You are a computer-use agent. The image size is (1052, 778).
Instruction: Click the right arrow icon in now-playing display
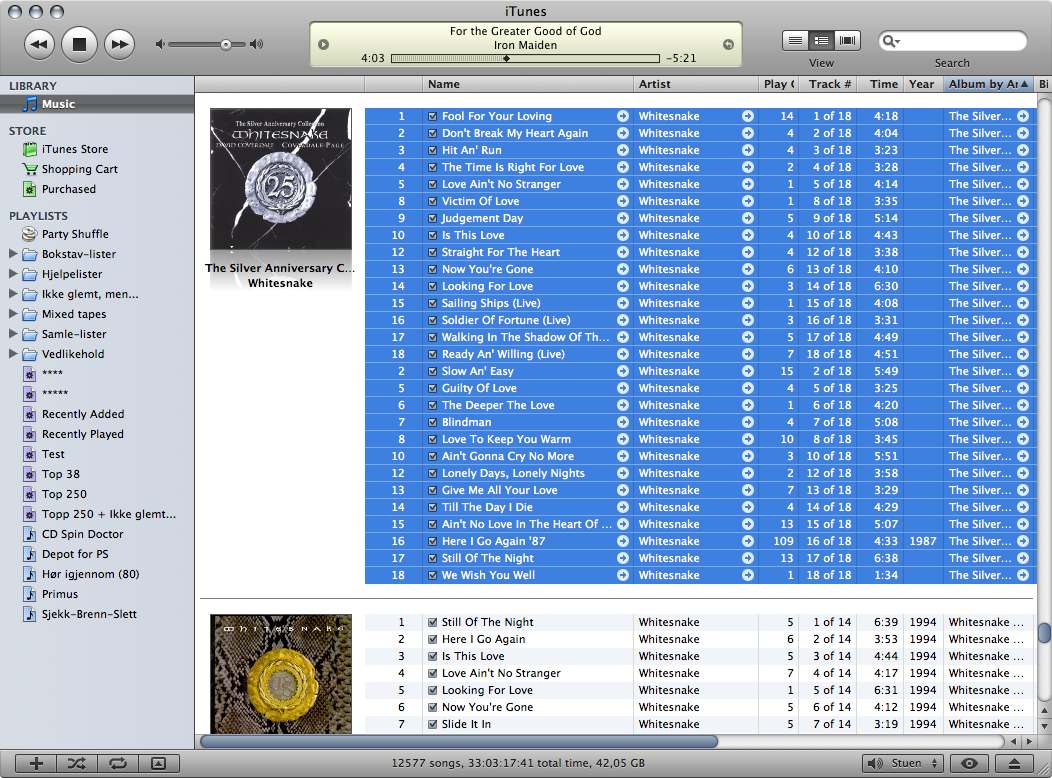click(728, 44)
